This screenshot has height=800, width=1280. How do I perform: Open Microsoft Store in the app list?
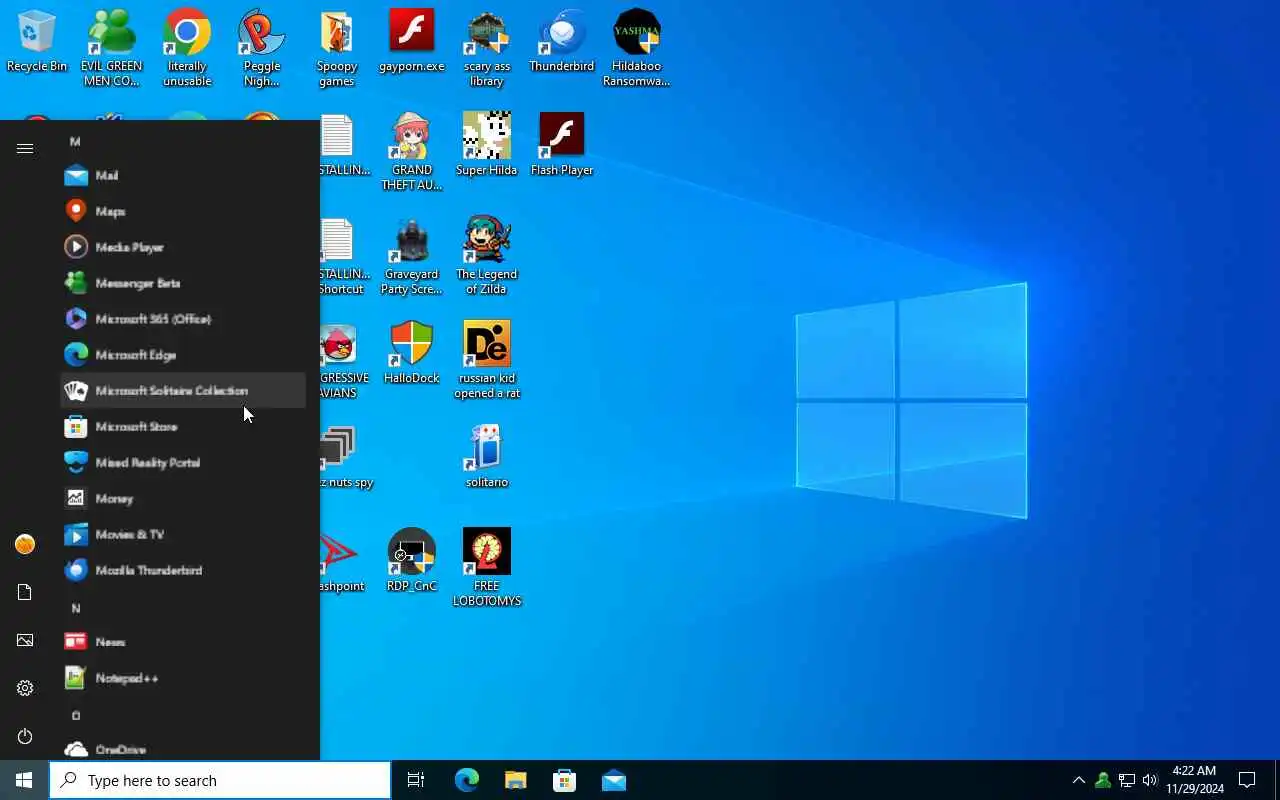tap(184, 427)
